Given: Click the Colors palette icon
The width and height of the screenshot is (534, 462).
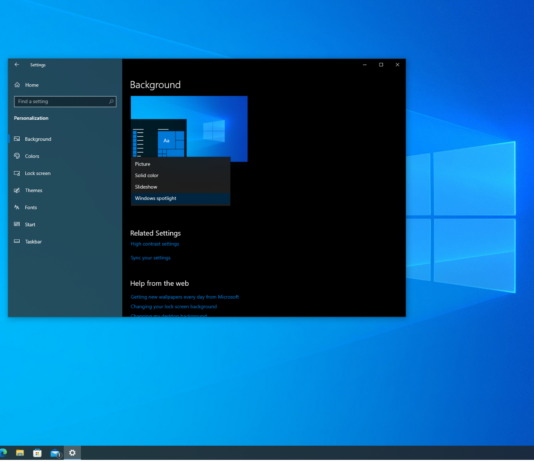Looking at the screenshot, I should 17,156.
